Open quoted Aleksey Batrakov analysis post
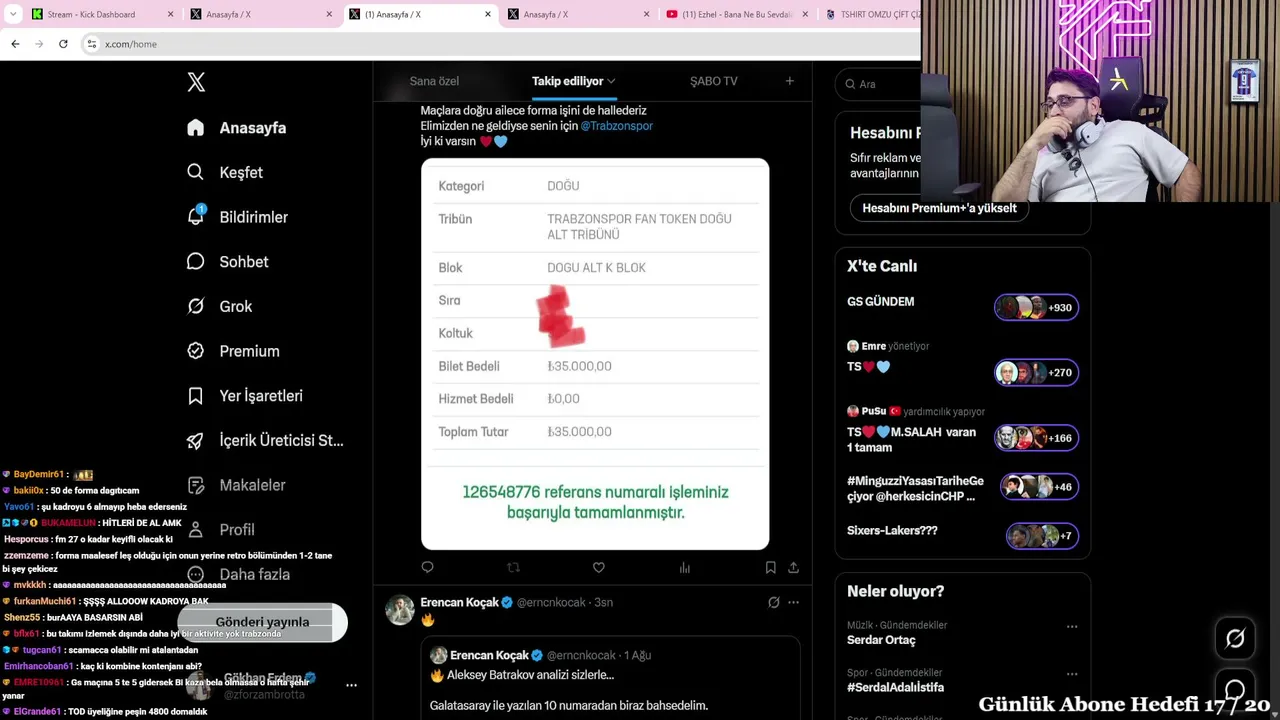The width and height of the screenshot is (1280, 720). tap(611, 679)
